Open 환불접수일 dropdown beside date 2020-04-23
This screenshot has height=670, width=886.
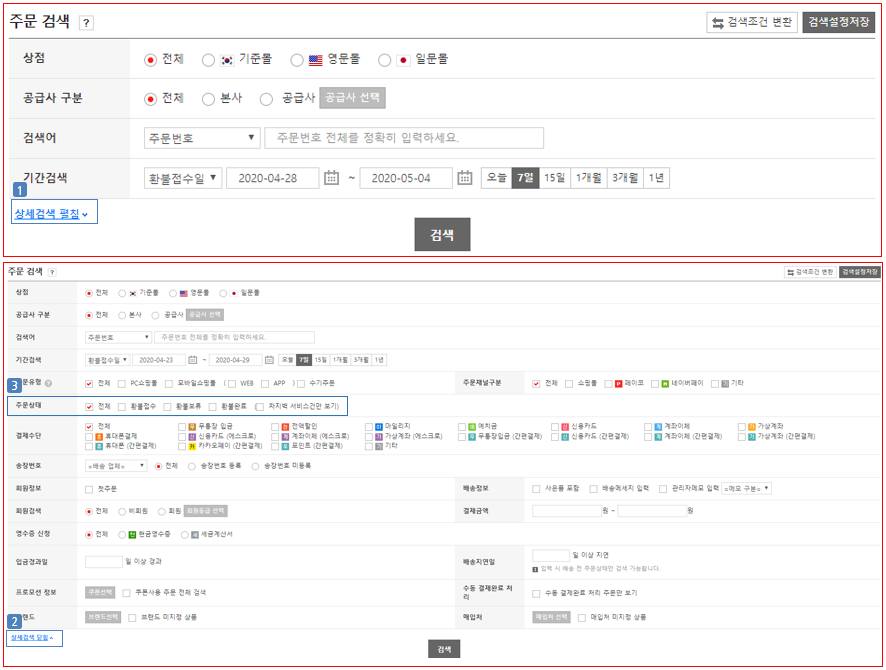point(107,360)
